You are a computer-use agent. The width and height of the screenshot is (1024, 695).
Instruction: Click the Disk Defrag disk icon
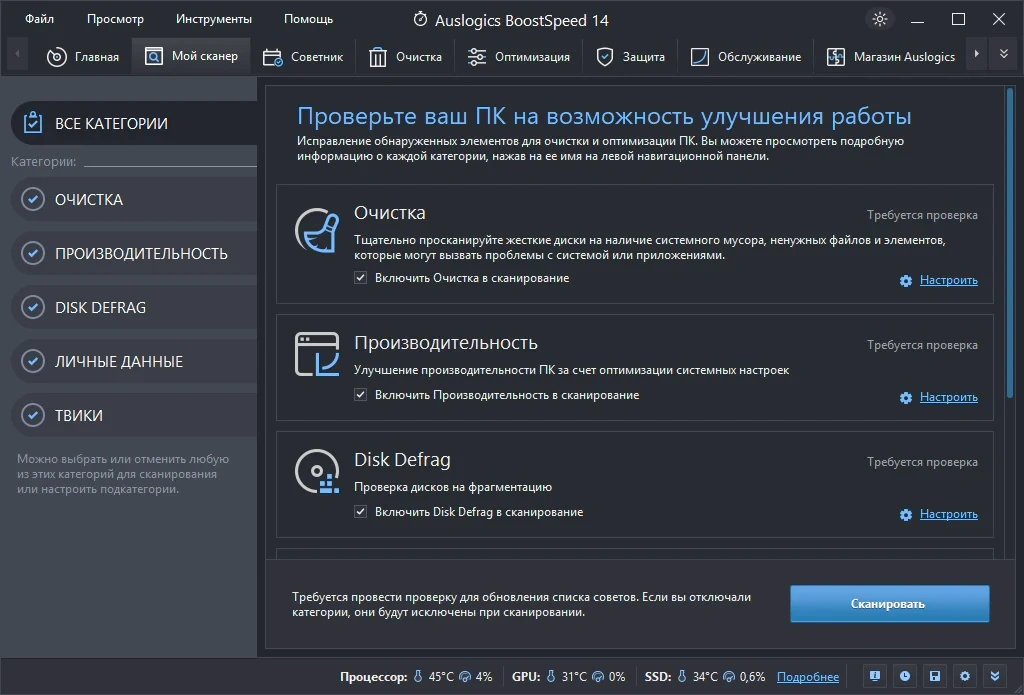(x=317, y=471)
